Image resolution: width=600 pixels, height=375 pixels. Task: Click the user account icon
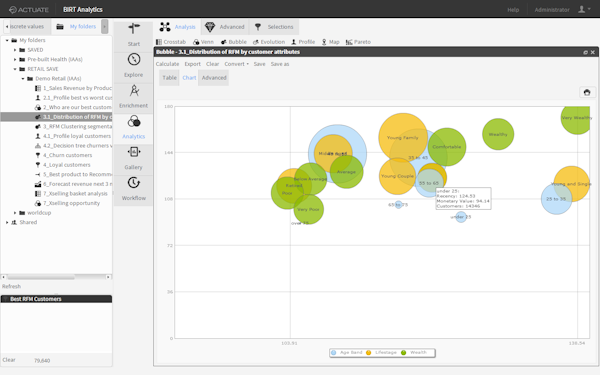(581, 9)
